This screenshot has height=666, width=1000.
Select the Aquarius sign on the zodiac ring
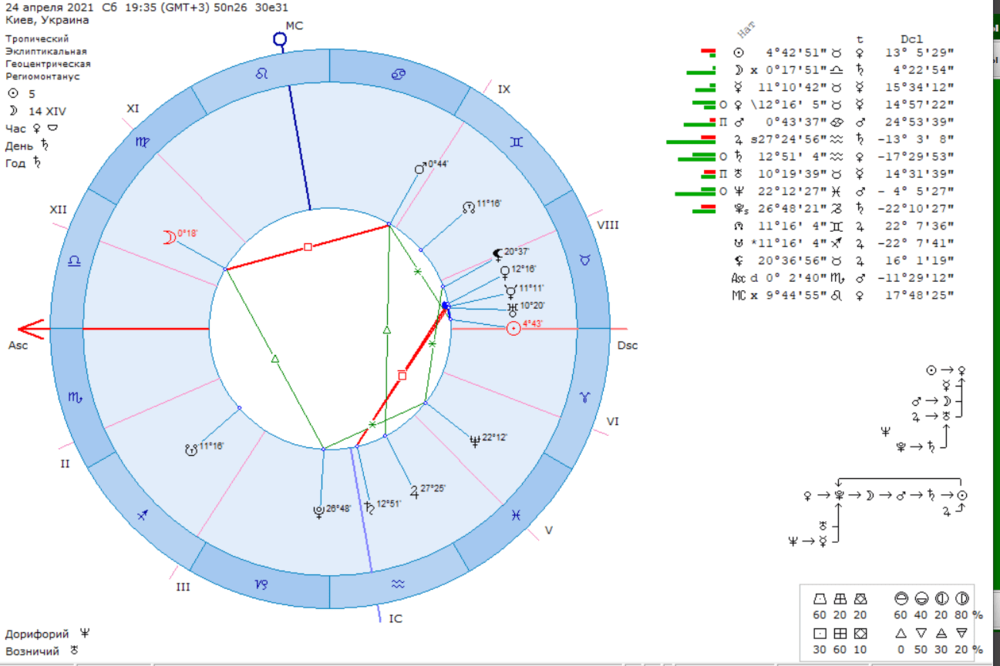pos(398,584)
